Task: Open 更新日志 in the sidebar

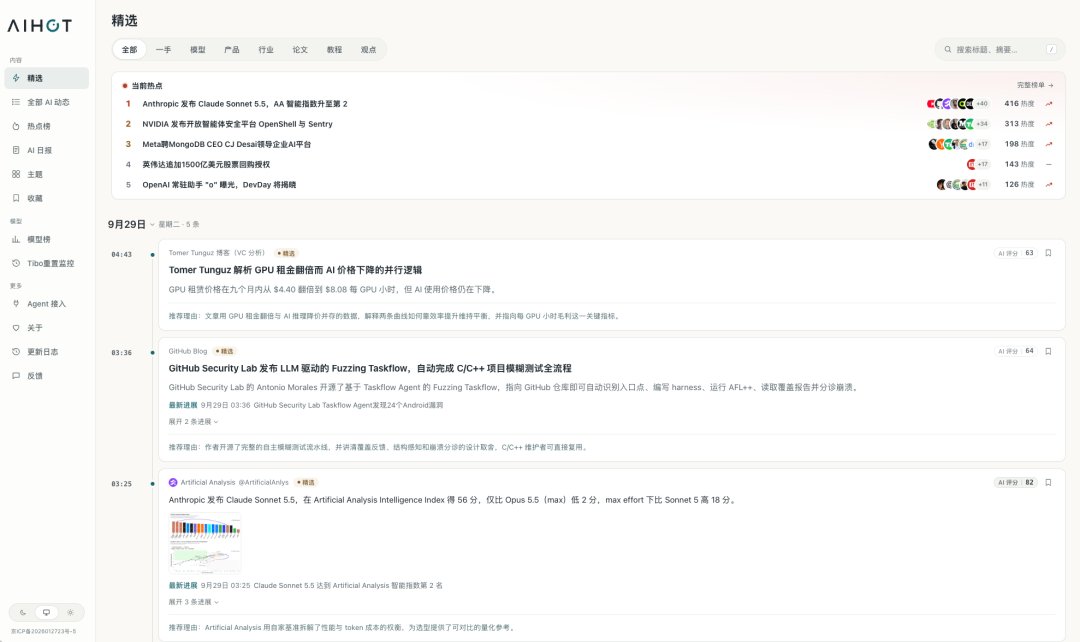Action: point(46,352)
